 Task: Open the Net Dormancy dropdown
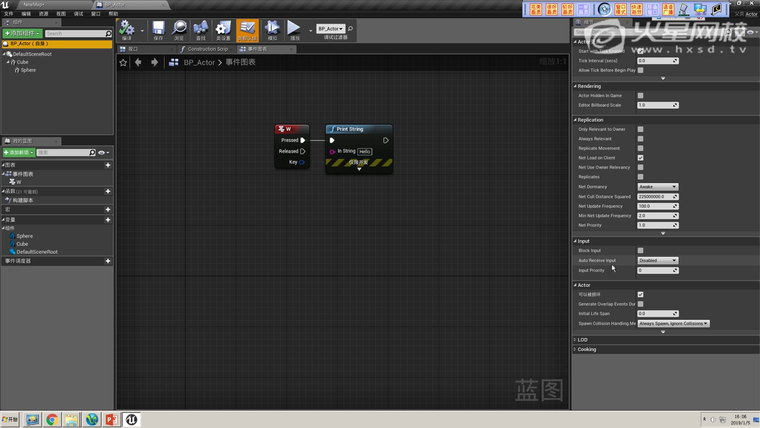[657, 186]
